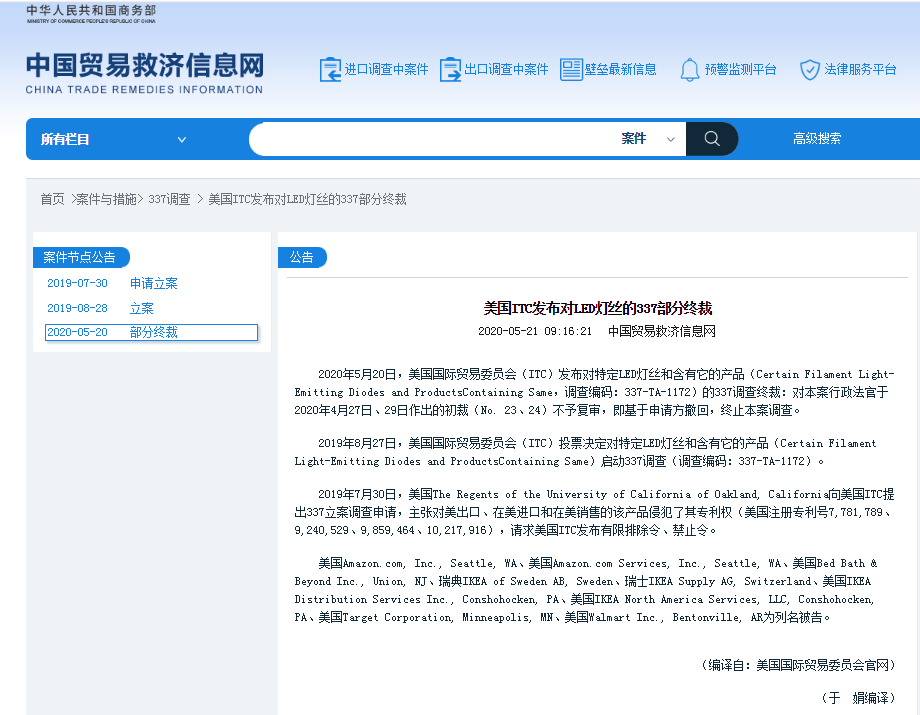Open the 2020-05-20 部分终裁 entry
Screen dimensions: 920x715
(x=151, y=333)
